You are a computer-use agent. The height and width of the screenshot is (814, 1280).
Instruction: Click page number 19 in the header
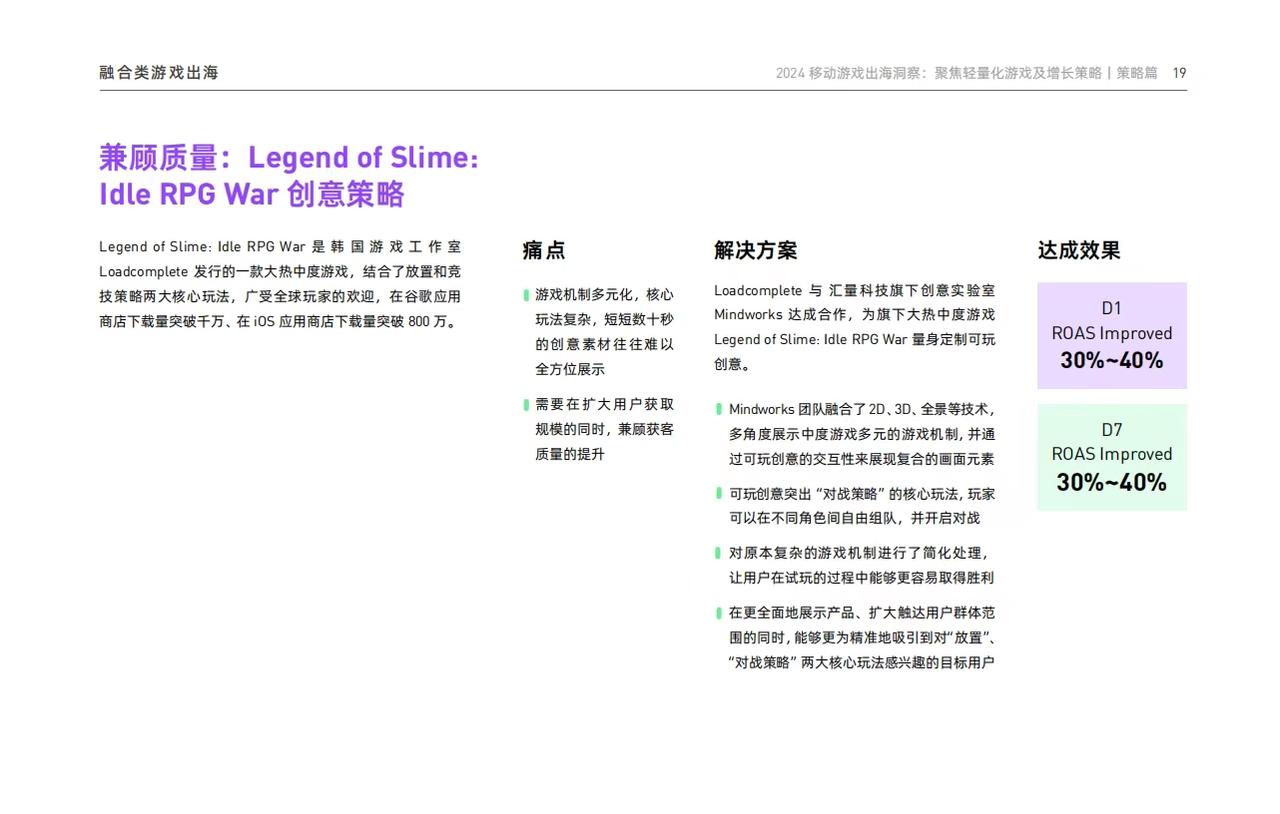[1179, 73]
